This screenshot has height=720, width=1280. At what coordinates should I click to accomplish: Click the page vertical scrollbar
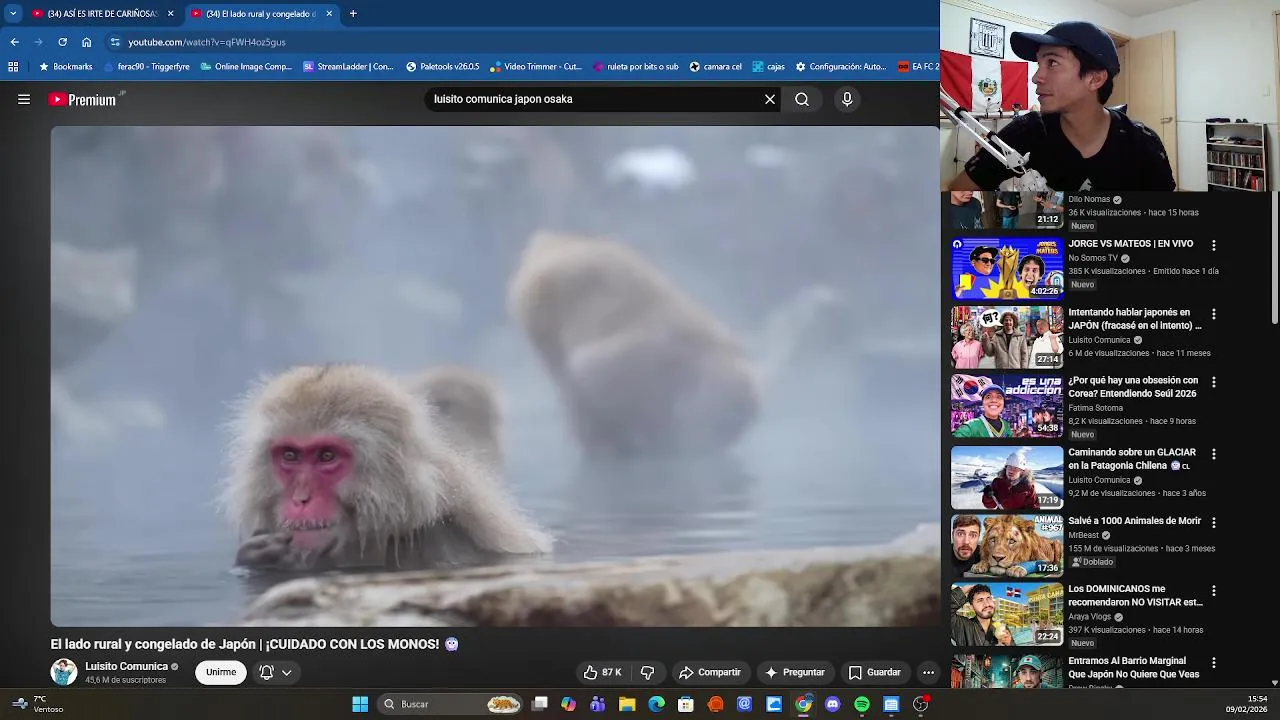pyautogui.click(x=1274, y=260)
